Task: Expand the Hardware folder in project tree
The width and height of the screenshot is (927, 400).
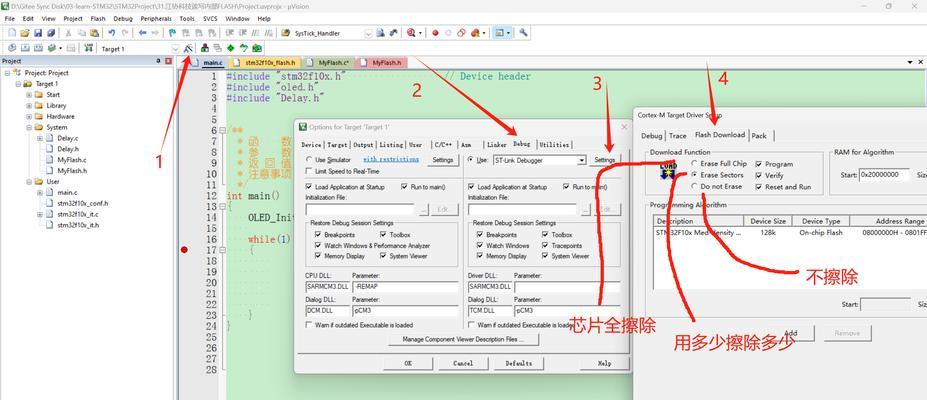Action: tap(29, 116)
